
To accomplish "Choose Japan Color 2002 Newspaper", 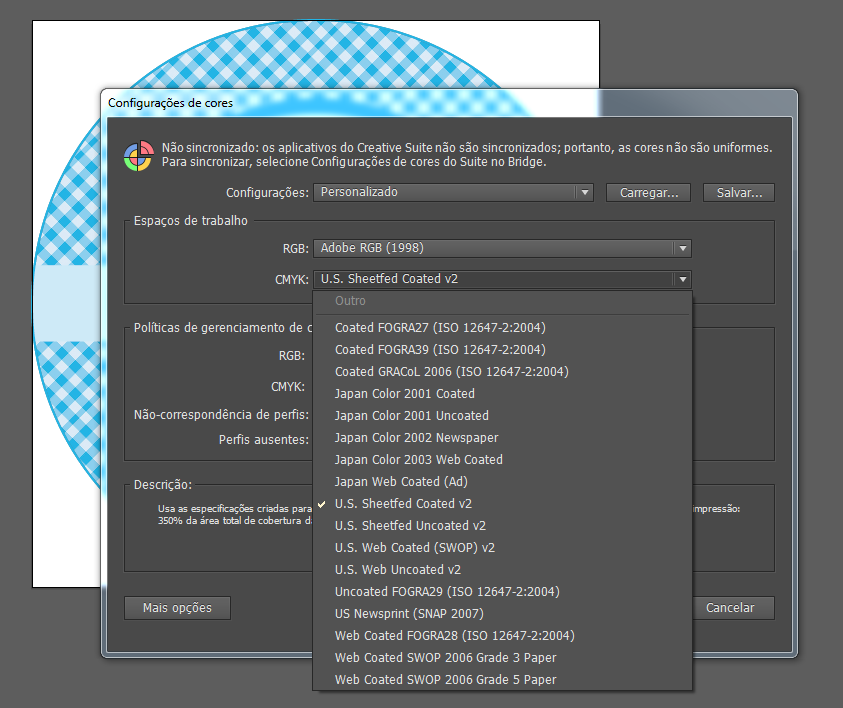I will pos(502,438).
